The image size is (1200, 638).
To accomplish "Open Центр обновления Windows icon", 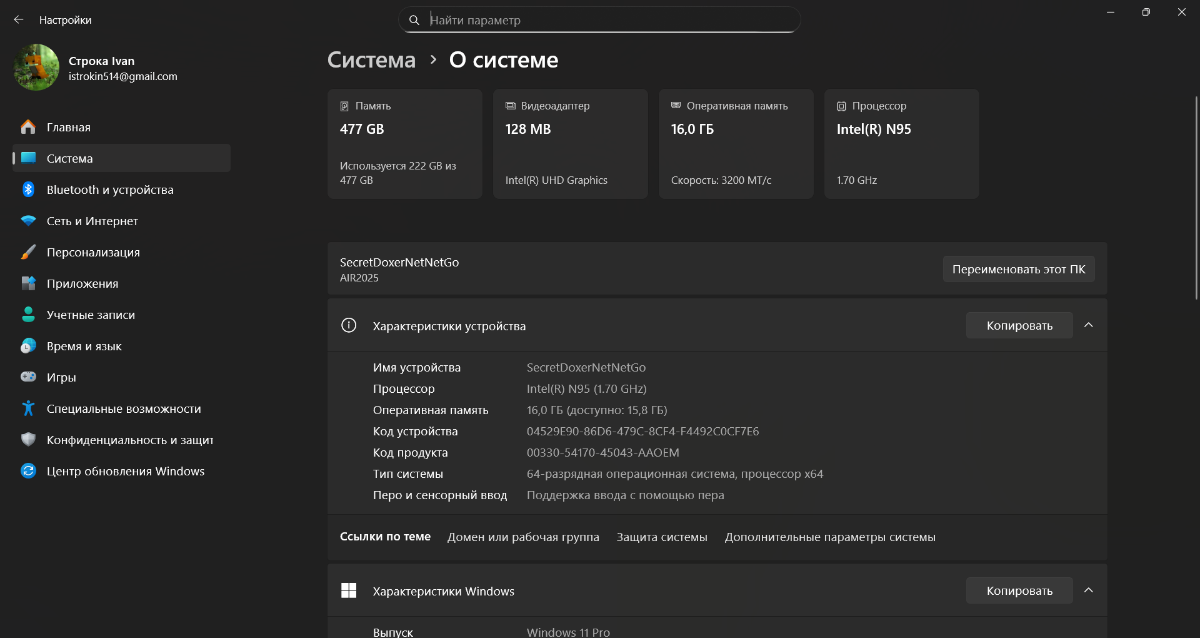I will click(x=28, y=471).
